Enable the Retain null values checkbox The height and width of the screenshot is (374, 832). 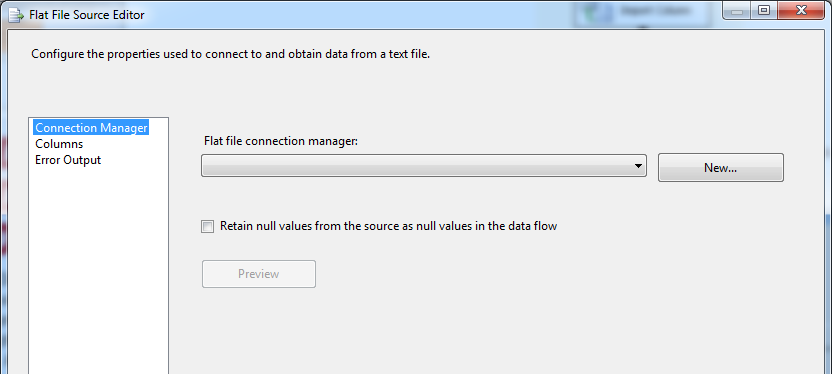[207, 227]
